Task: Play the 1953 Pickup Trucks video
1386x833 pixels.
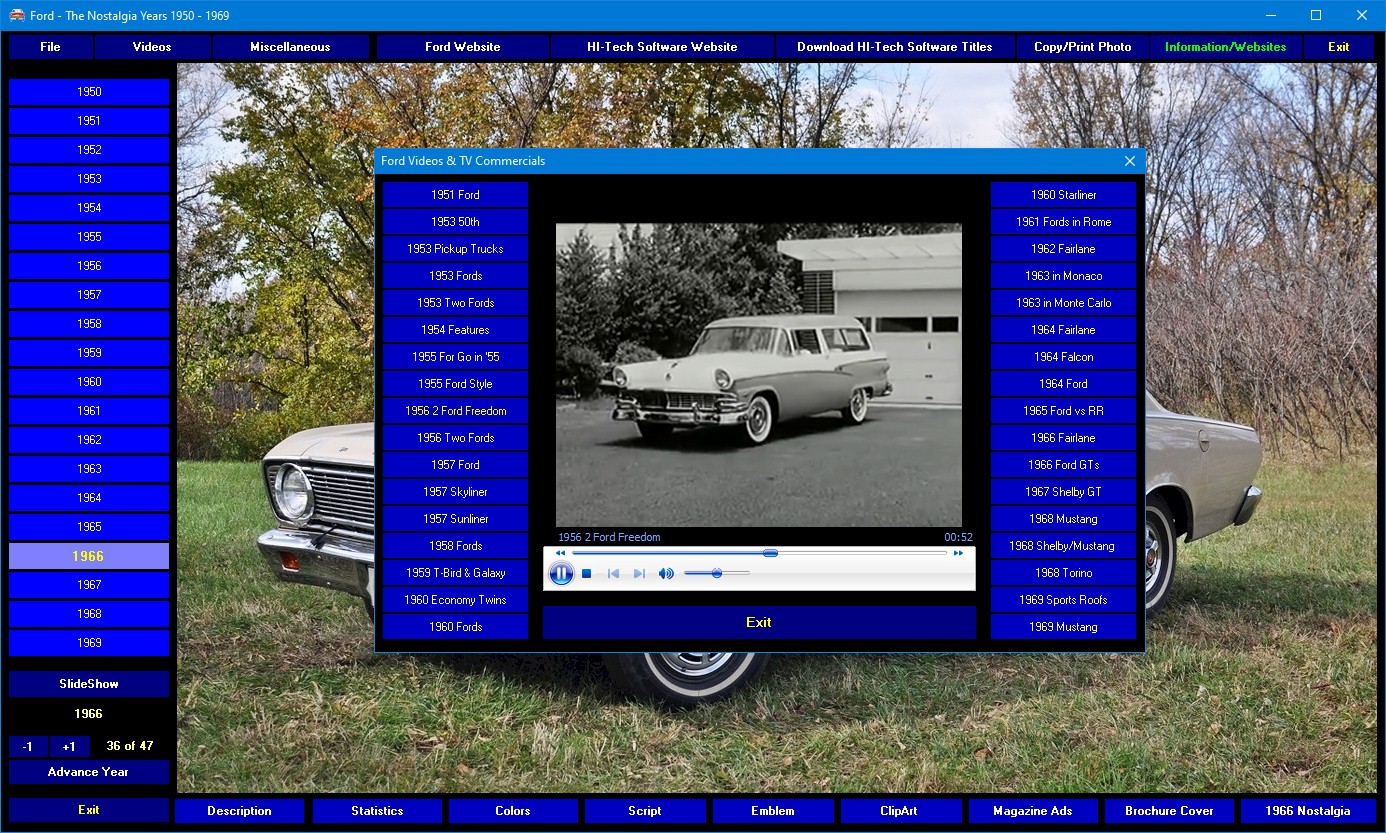Action: coord(455,249)
